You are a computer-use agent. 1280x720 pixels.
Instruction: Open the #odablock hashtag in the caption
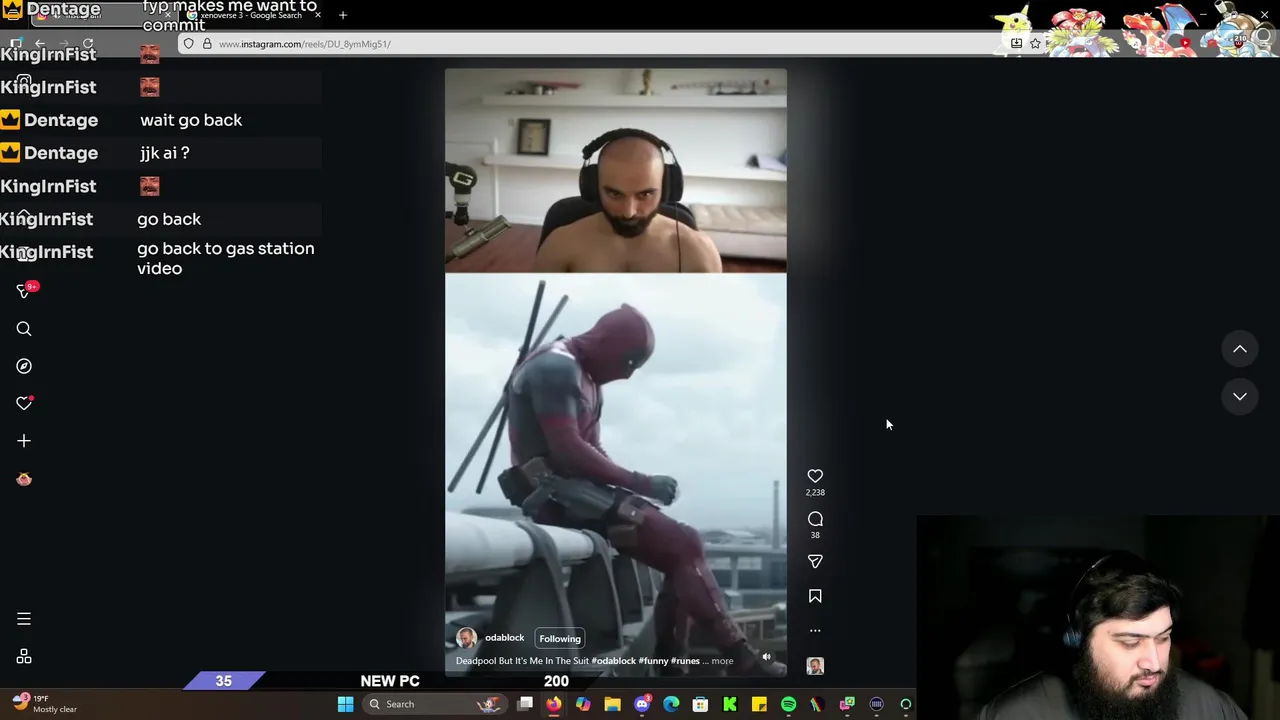pyautogui.click(x=614, y=661)
